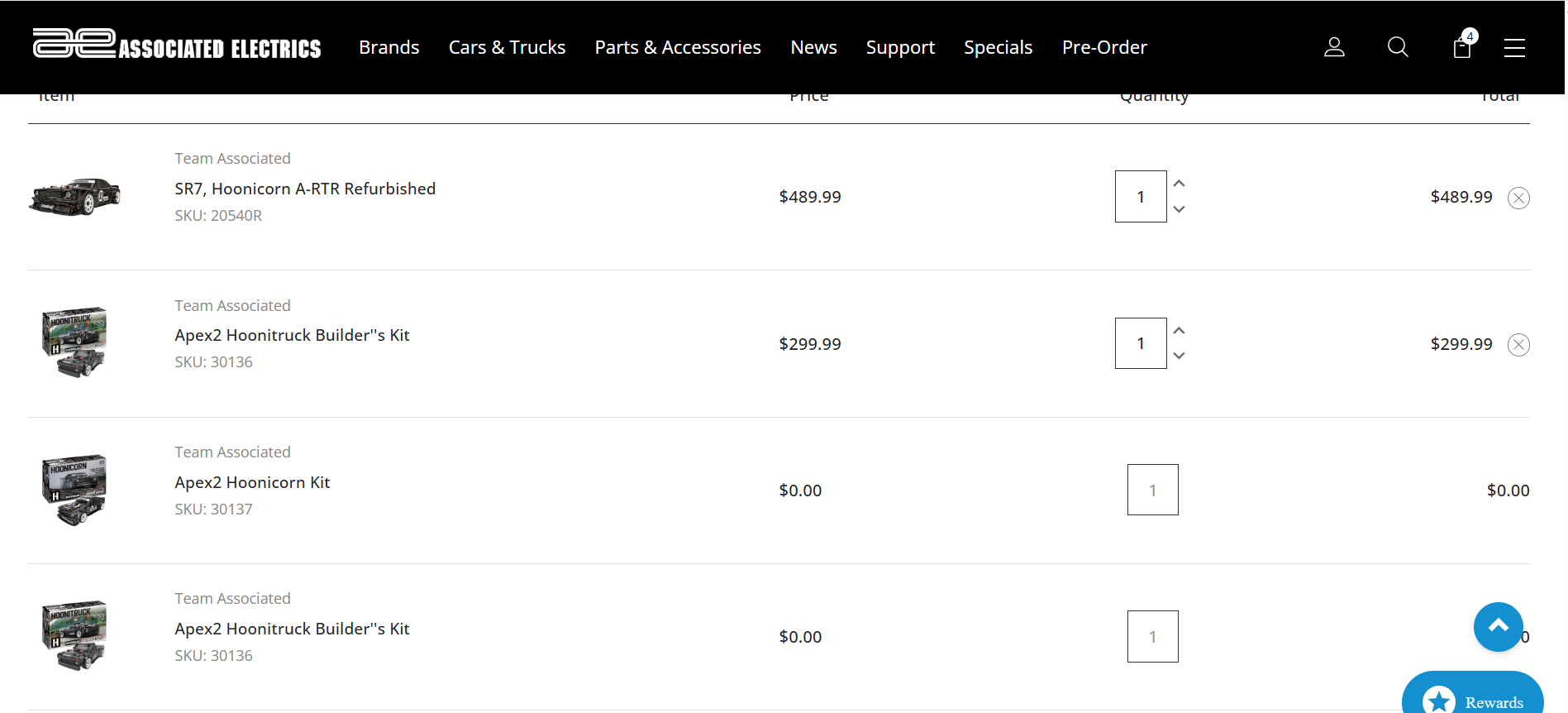Click the SR7 Hoonicorn quantity field

pyautogui.click(x=1141, y=197)
